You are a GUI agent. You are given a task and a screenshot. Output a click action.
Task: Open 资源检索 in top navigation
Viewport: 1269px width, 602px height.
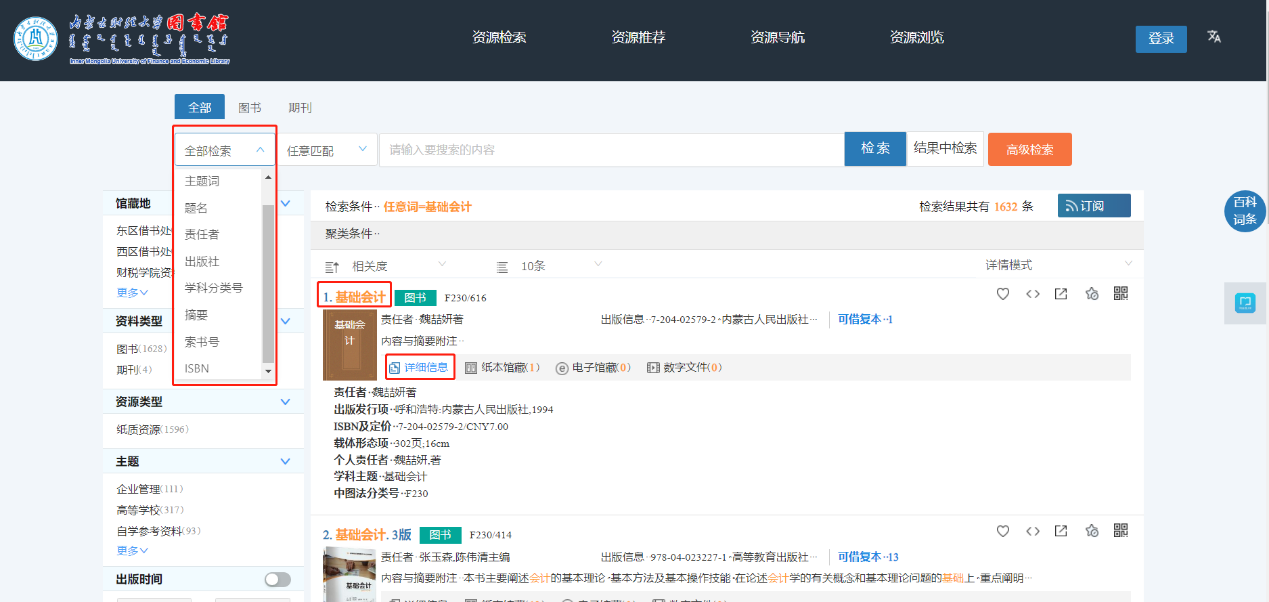[499, 38]
